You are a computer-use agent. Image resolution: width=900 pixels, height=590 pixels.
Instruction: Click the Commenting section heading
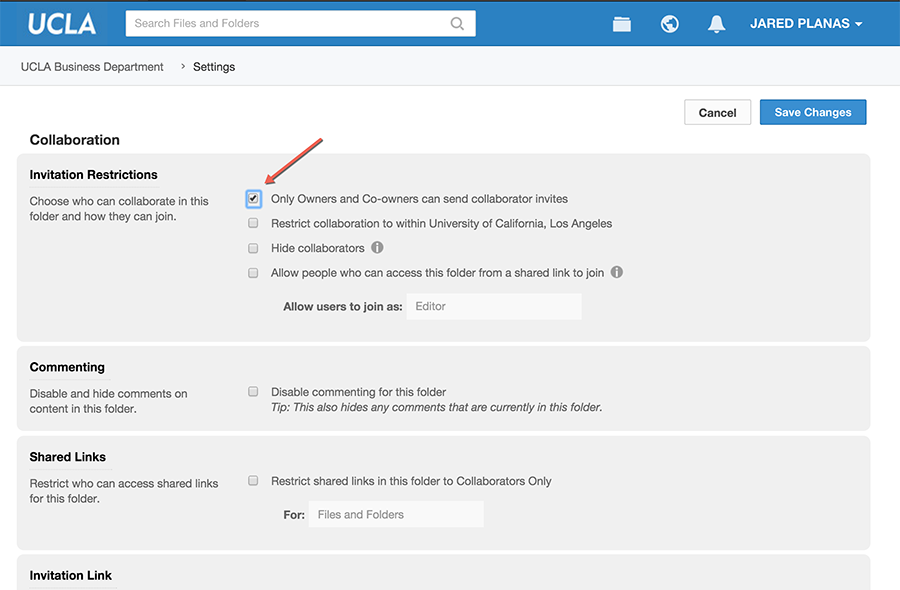coord(67,367)
